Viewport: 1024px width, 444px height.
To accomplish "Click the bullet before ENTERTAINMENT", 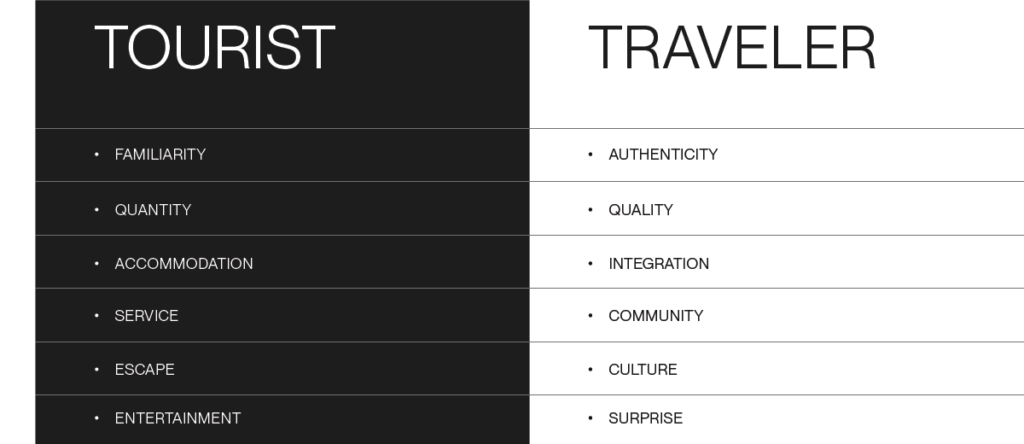I will click(x=97, y=419).
